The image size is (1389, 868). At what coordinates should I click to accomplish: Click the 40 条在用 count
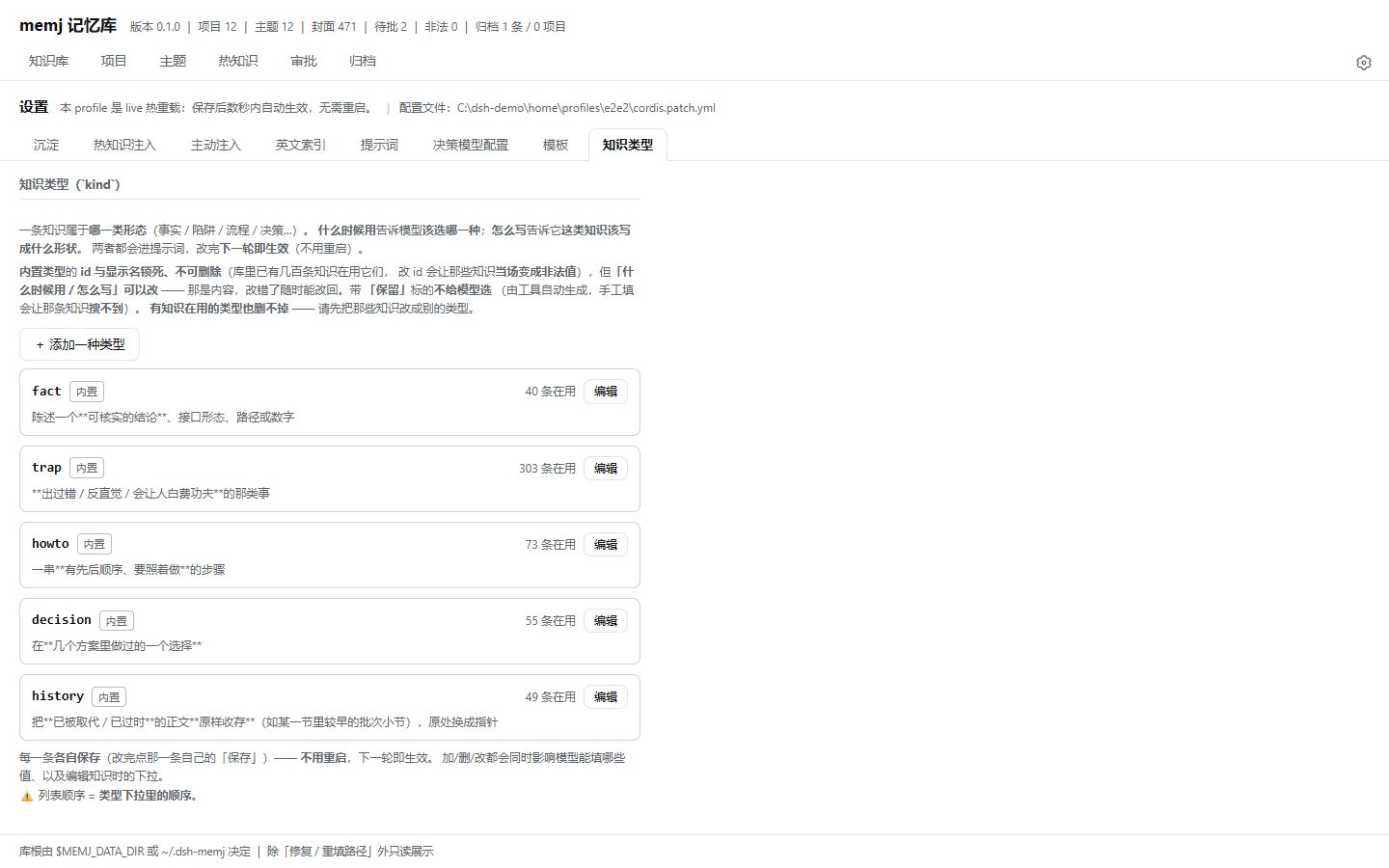click(x=550, y=392)
